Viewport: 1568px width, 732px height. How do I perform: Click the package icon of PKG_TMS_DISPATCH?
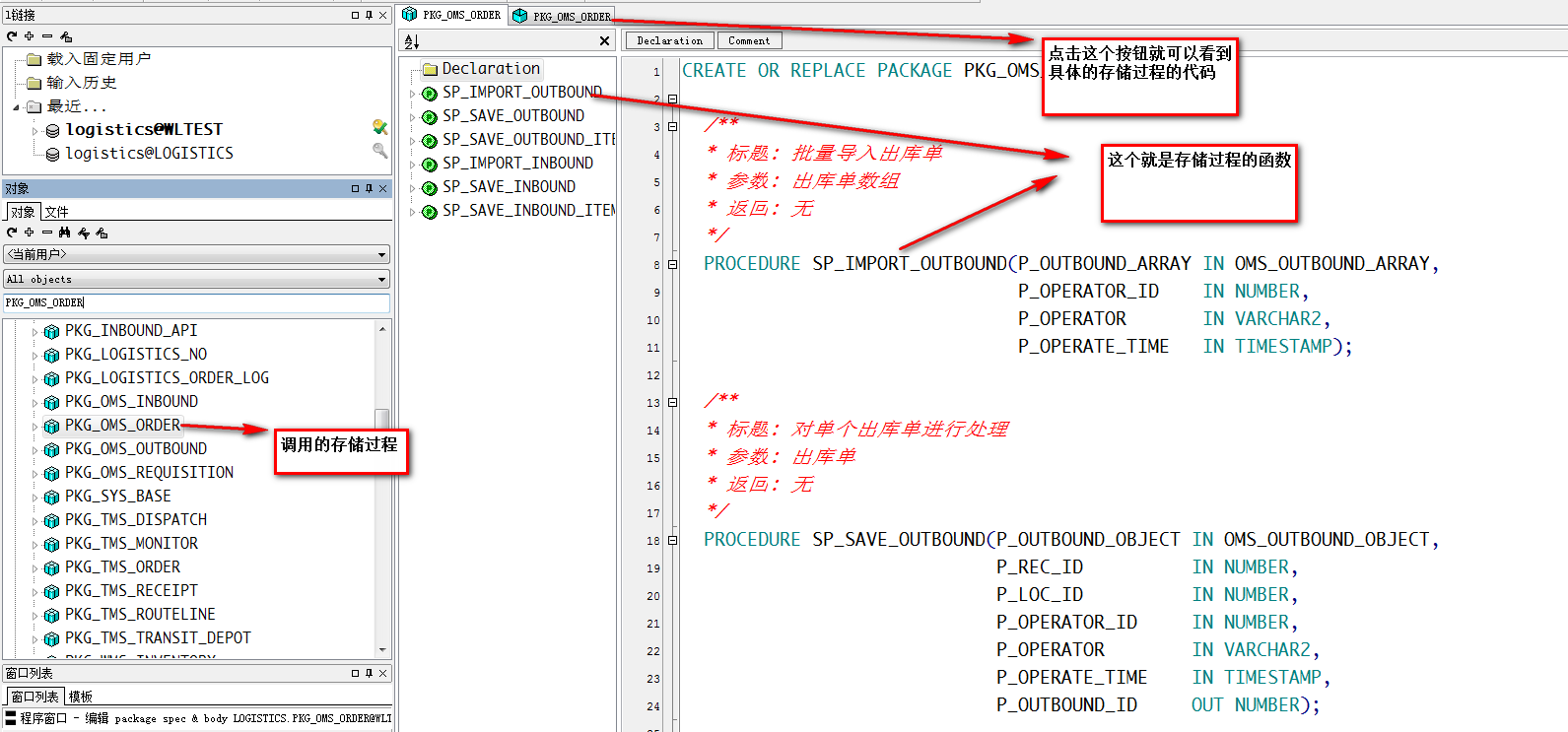(51, 520)
